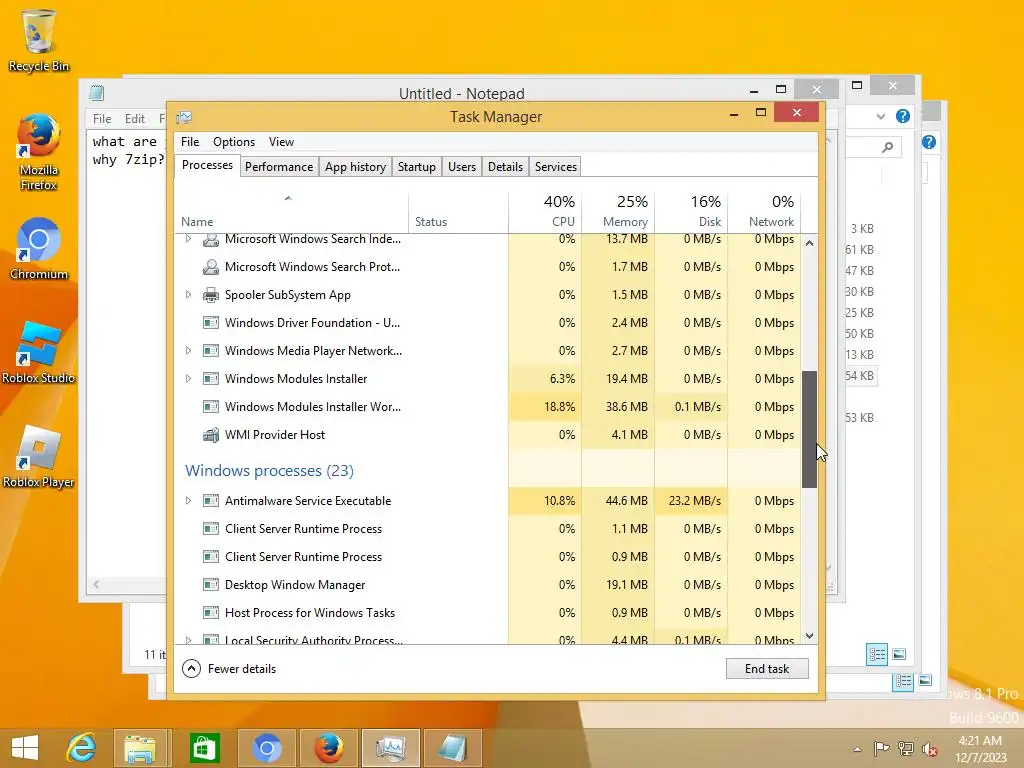
Task: Click scroll up arrow in process list
Action: coord(809,243)
